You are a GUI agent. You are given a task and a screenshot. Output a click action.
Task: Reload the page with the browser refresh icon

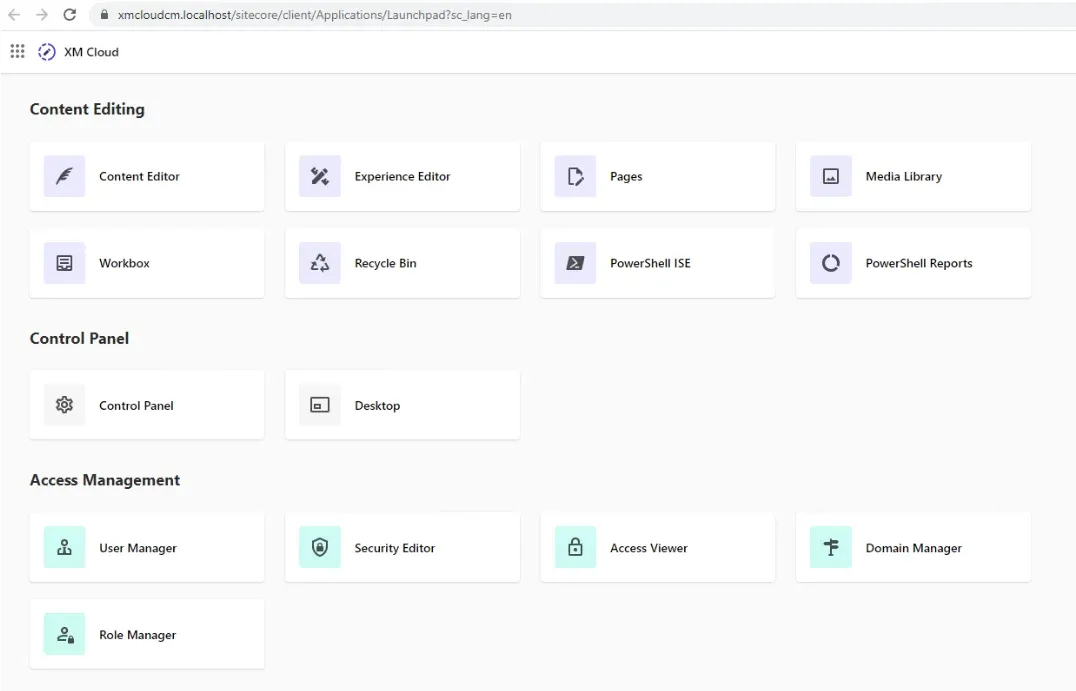69,14
